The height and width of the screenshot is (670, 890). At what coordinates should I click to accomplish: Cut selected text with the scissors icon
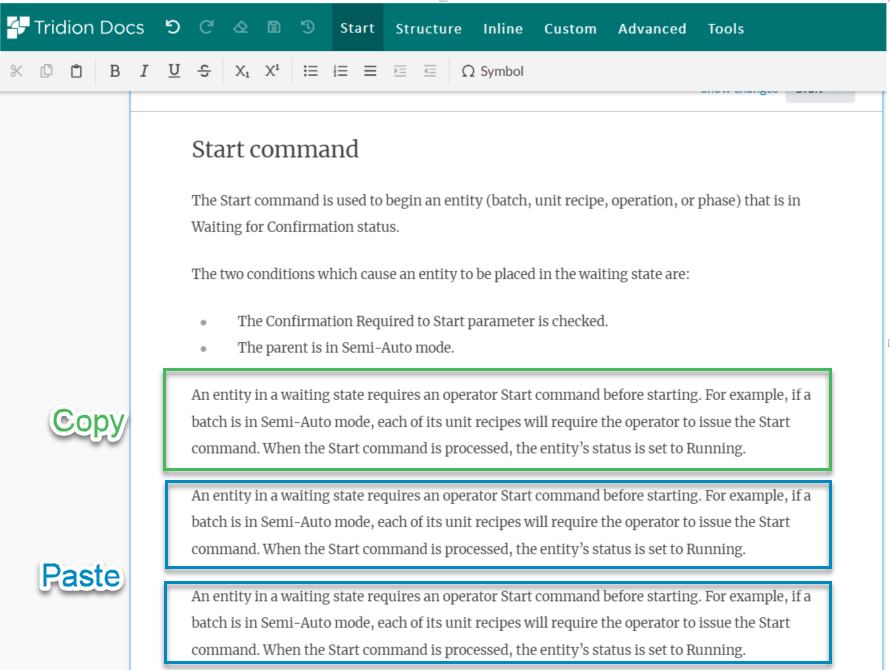(x=16, y=71)
